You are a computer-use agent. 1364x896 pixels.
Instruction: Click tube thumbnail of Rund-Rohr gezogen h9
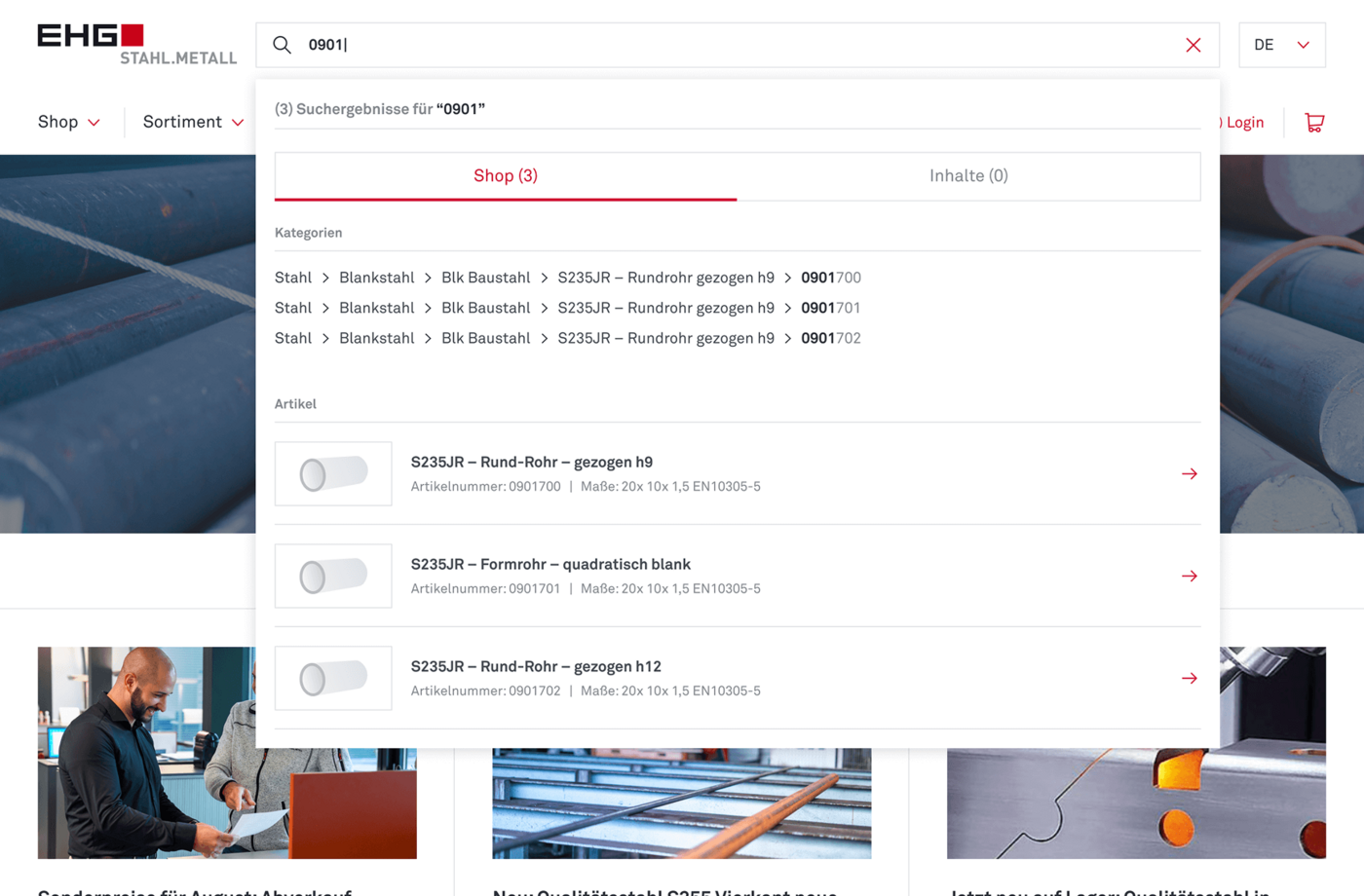(333, 474)
